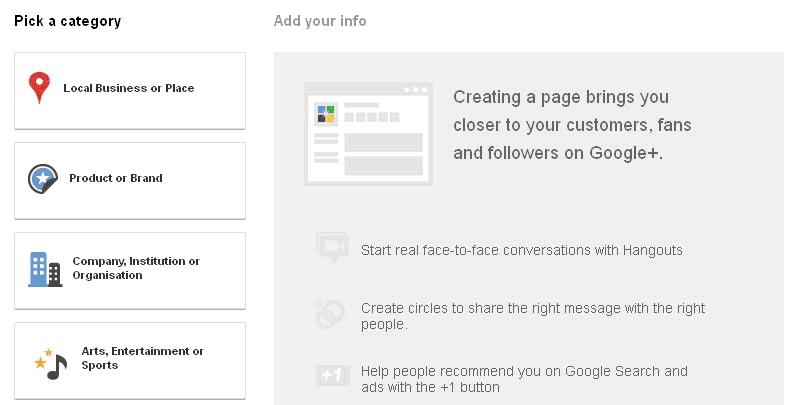The width and height of the screenshot is (801, 405).
Task: Click the +1 button icon
Action: click(332, 376)
